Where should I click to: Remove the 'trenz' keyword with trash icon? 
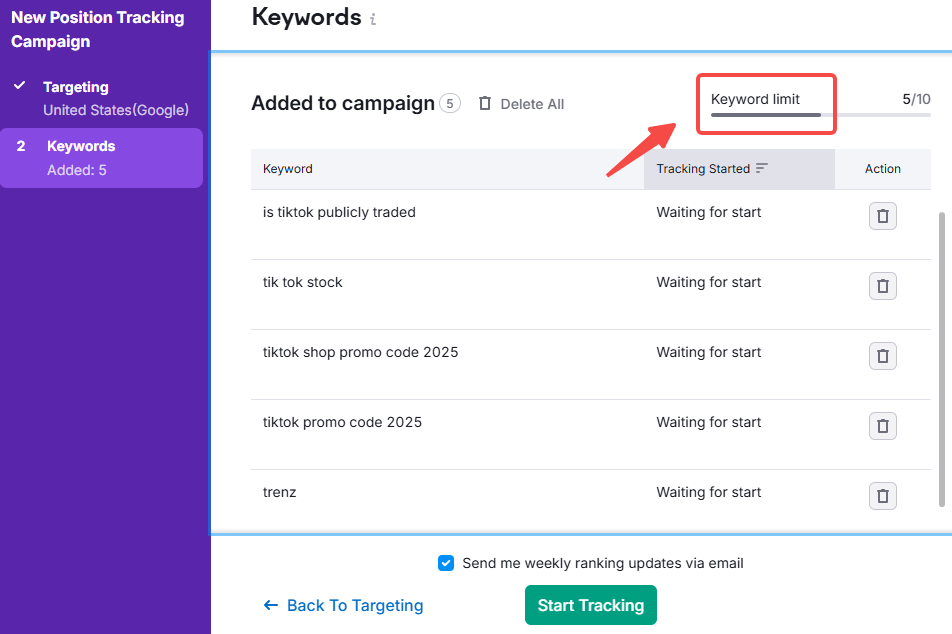click(882, 496)
